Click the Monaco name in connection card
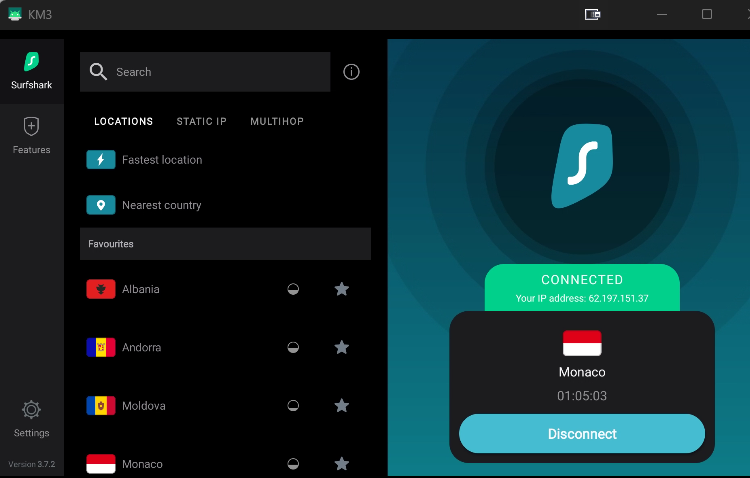The height and width of the screenshot is (478, 750). pos(582,372)
